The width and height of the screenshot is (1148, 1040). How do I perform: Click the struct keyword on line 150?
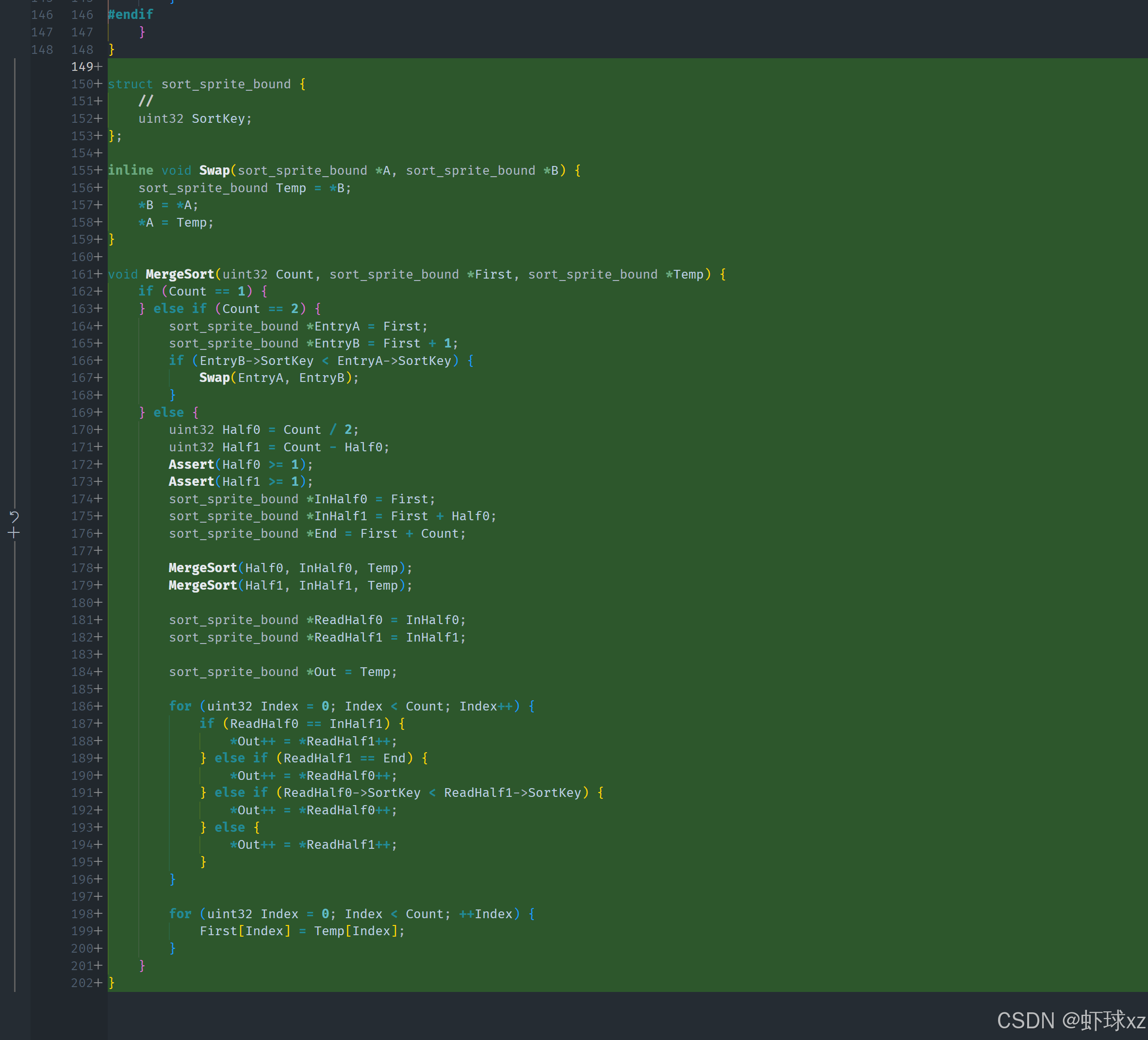coord(131,84)
